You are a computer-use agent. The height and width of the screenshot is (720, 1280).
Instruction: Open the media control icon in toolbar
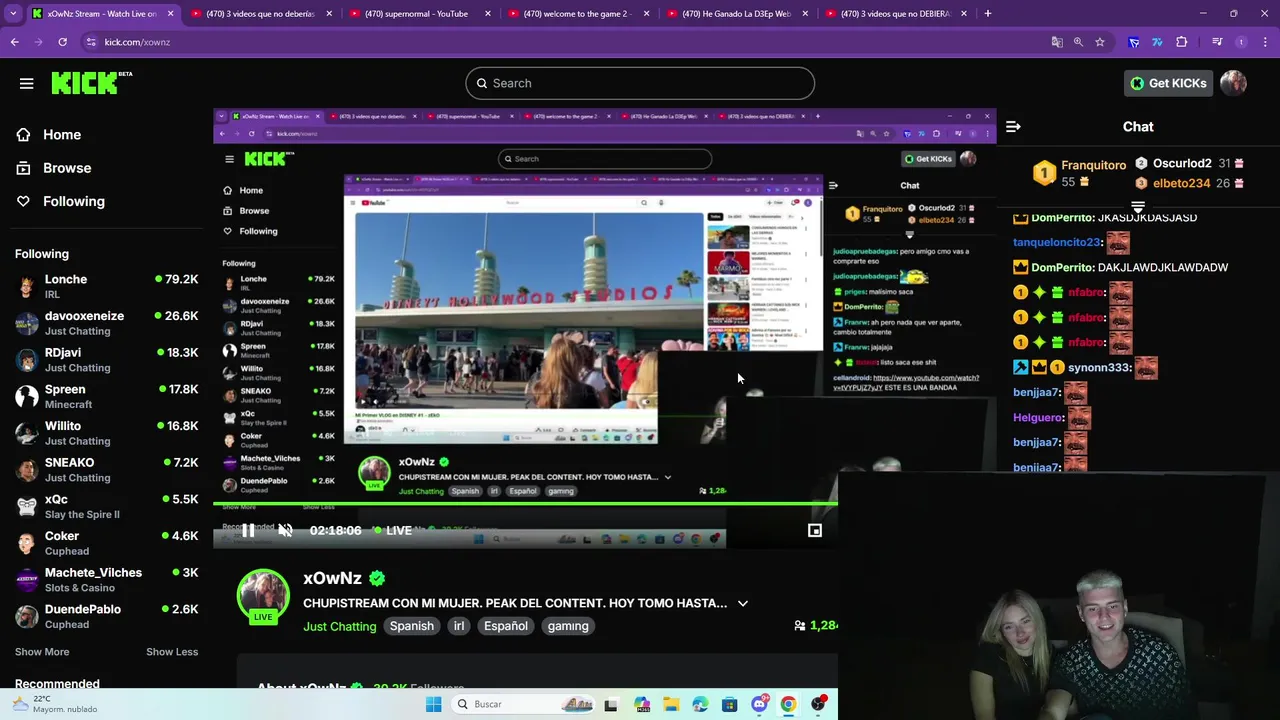[1217, 42]
